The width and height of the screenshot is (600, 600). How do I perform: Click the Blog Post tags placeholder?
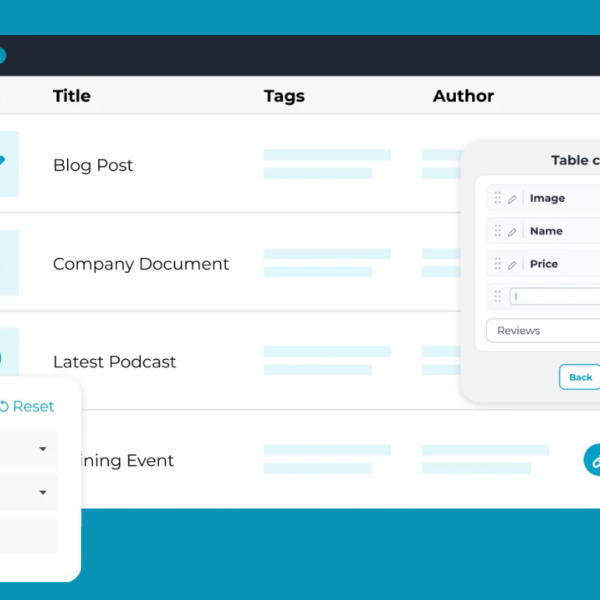tap(327, 164)
